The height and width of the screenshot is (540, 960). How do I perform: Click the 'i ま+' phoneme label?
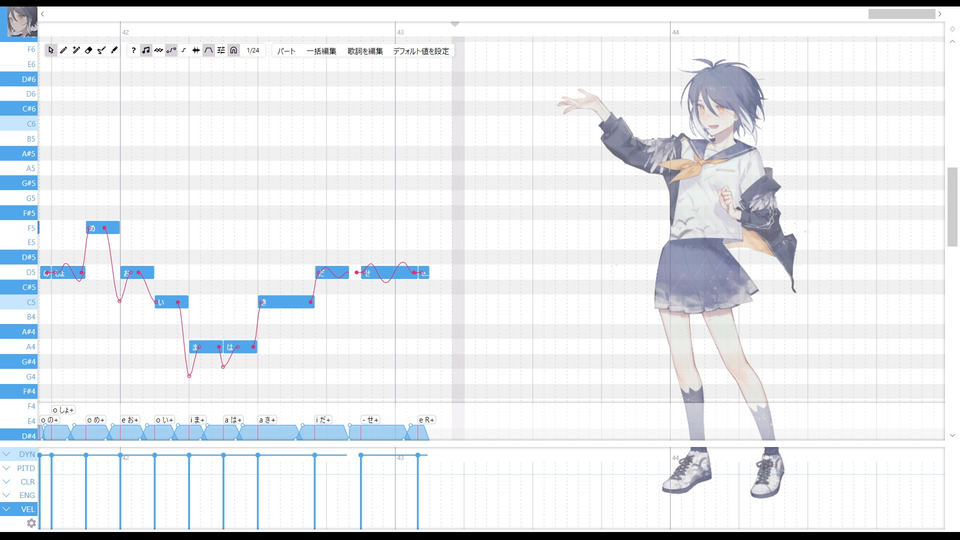197,420
